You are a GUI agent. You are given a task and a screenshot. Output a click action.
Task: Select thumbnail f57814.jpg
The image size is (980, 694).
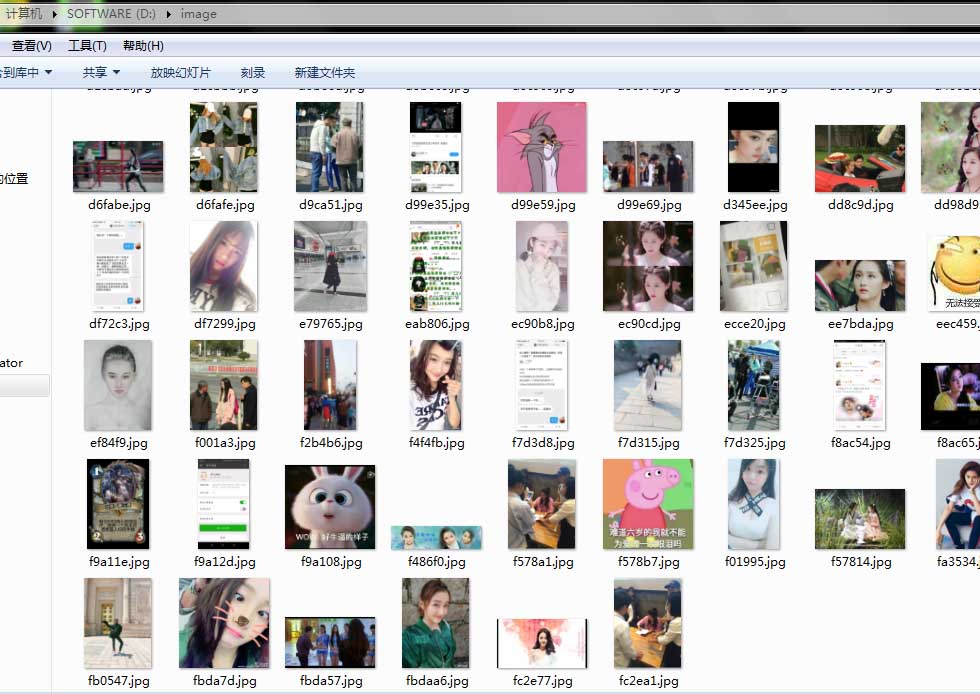(860, 519)
